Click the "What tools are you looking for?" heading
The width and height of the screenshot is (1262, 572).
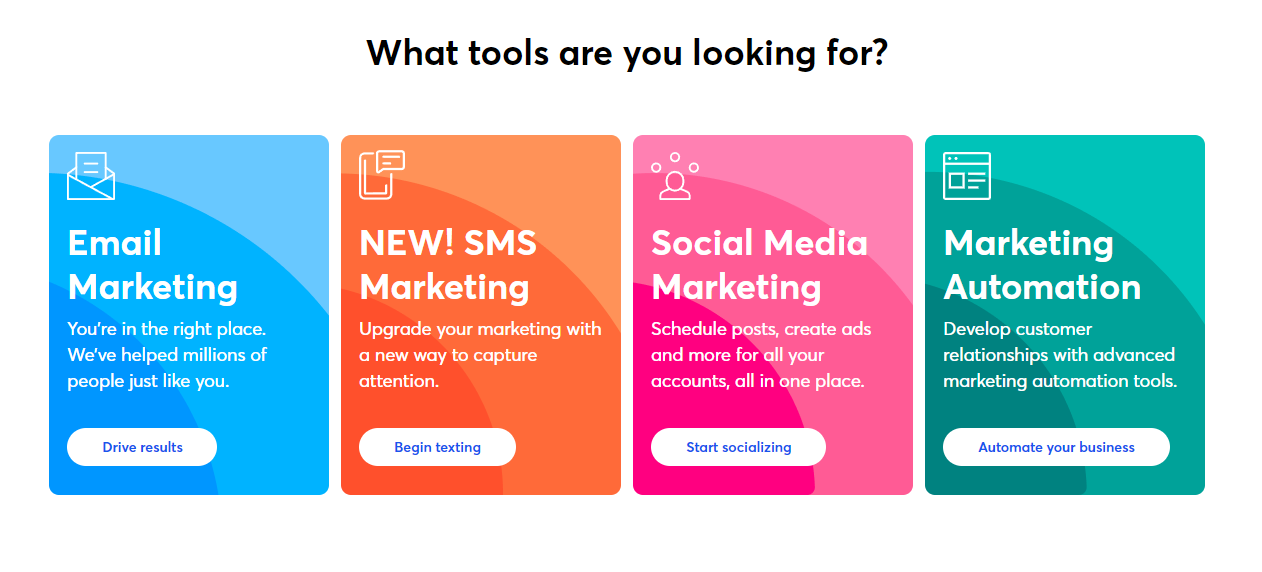tap(627, 52)
